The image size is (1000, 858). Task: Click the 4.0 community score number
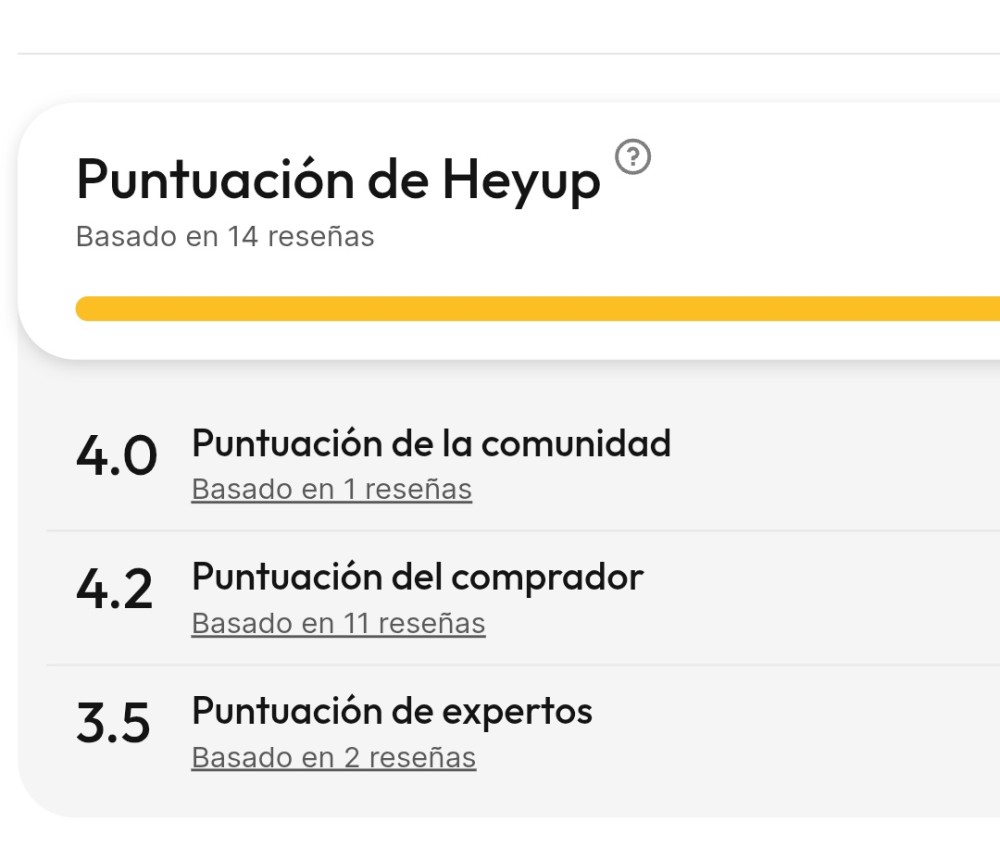[116, 458]
